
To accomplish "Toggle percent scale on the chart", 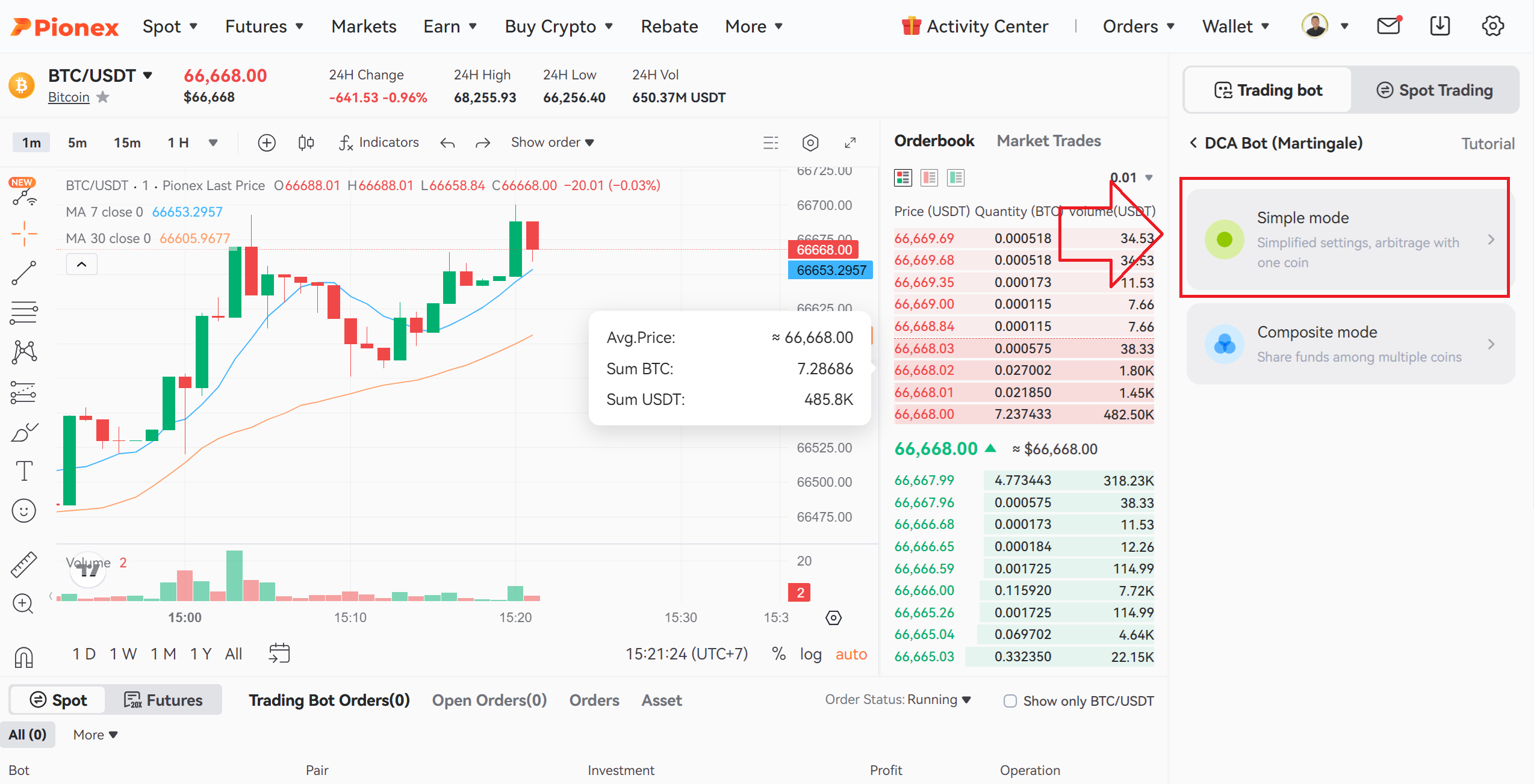I will coord(779,654).
